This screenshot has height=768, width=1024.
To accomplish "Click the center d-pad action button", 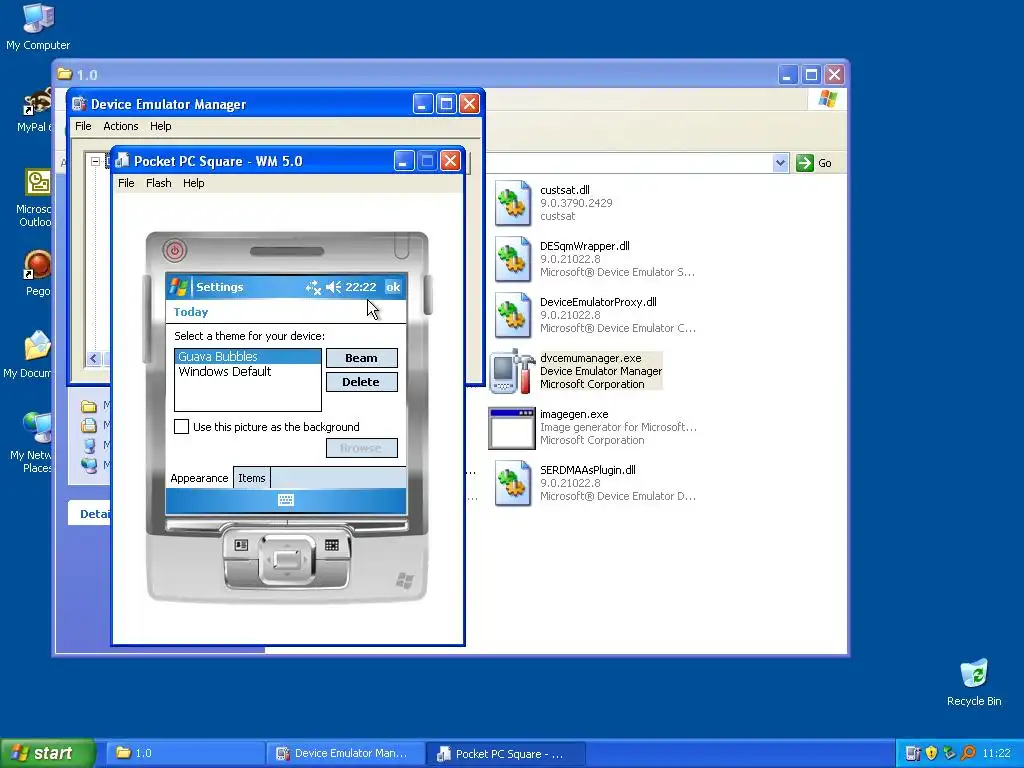I will (287, 559).
